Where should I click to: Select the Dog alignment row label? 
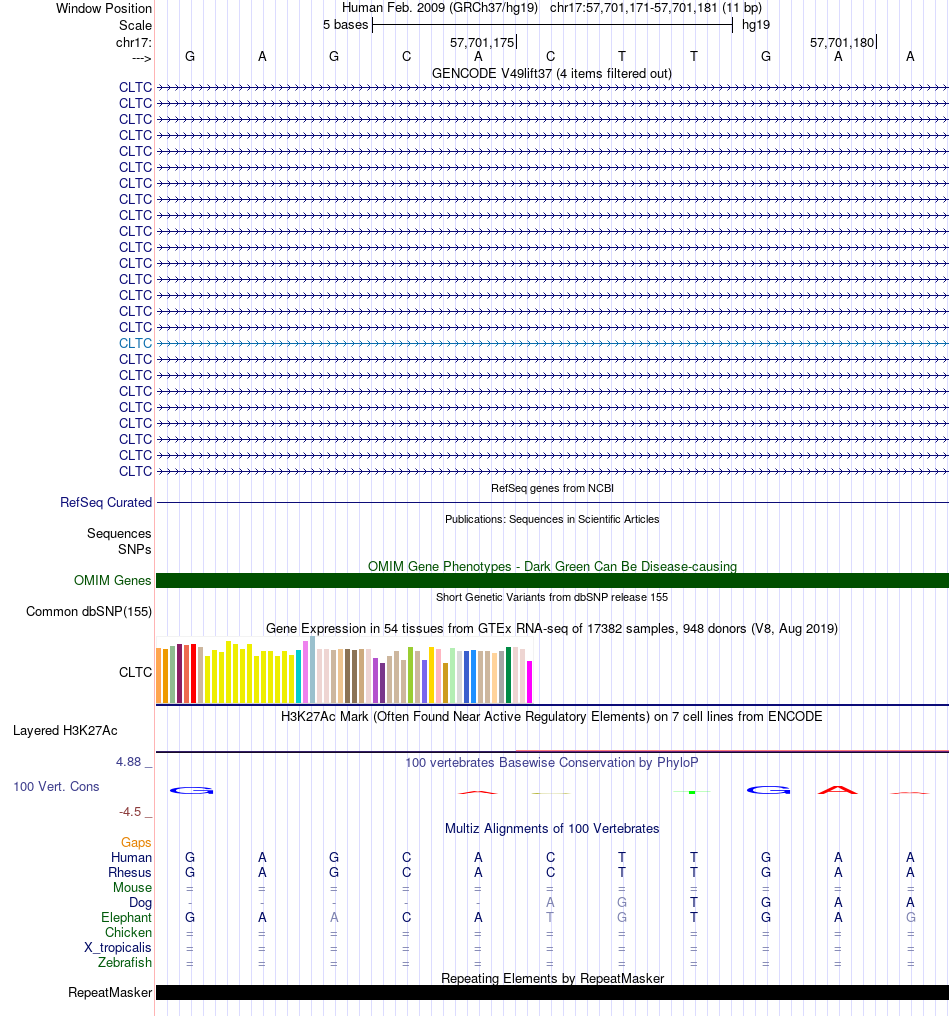click(141, 903)
